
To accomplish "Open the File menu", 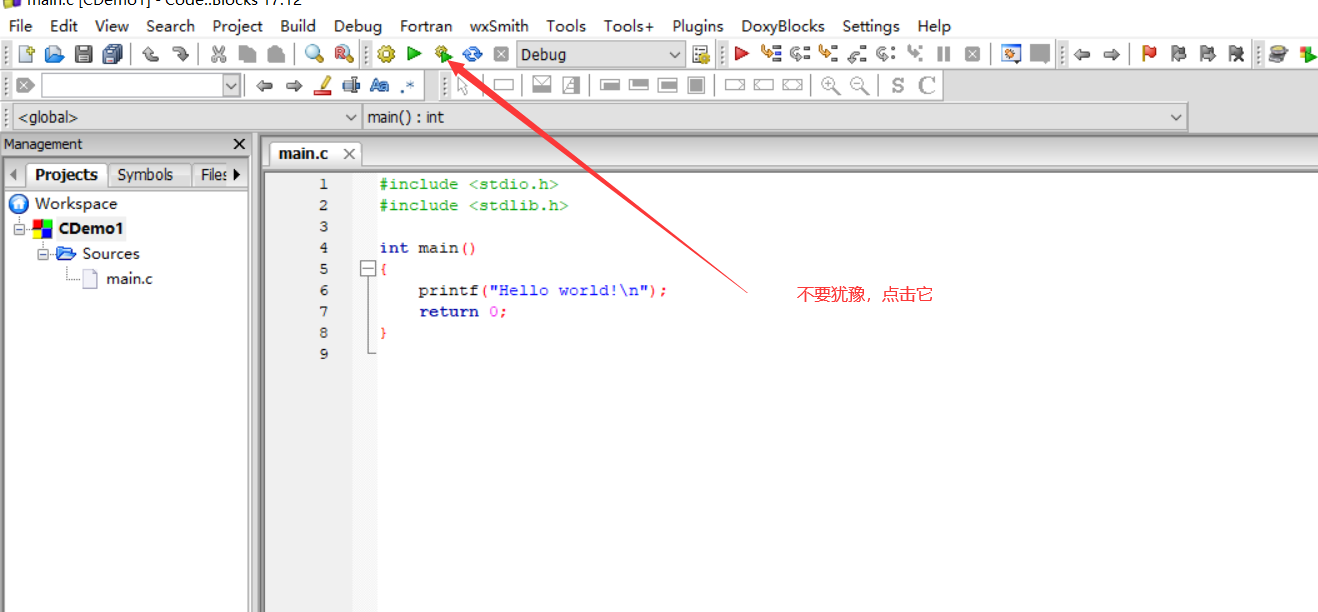I will [x=20, y=26].
